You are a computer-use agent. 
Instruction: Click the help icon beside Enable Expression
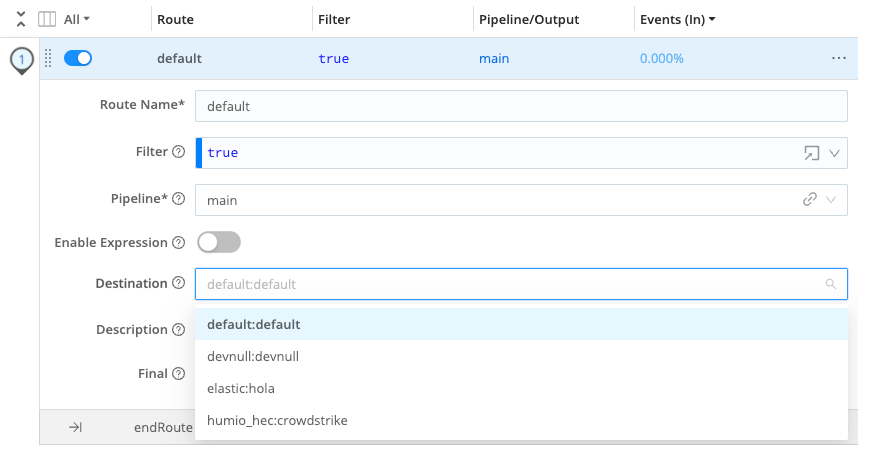tap(179, 243)
